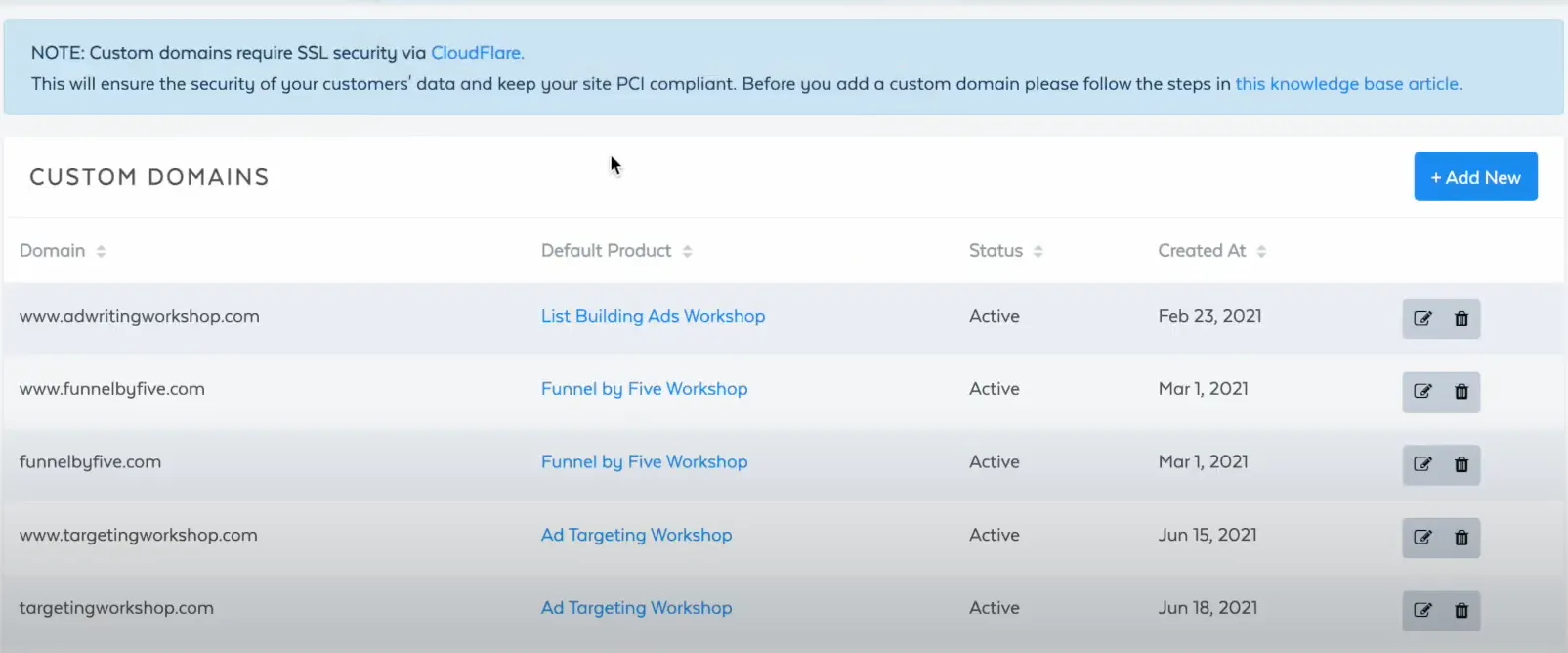
Task: Edit the www.adwritingworkshop.com domain
Action: [1422, 319]
